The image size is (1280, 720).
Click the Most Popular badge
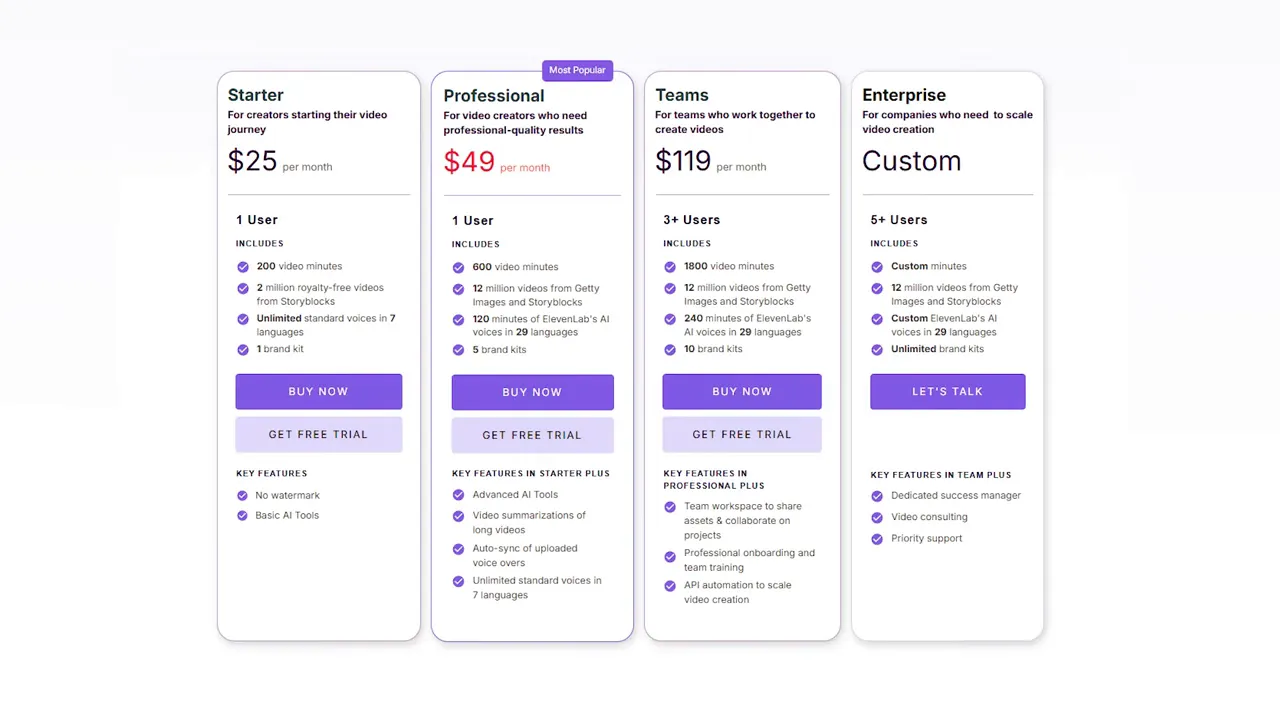pos(577,70)
